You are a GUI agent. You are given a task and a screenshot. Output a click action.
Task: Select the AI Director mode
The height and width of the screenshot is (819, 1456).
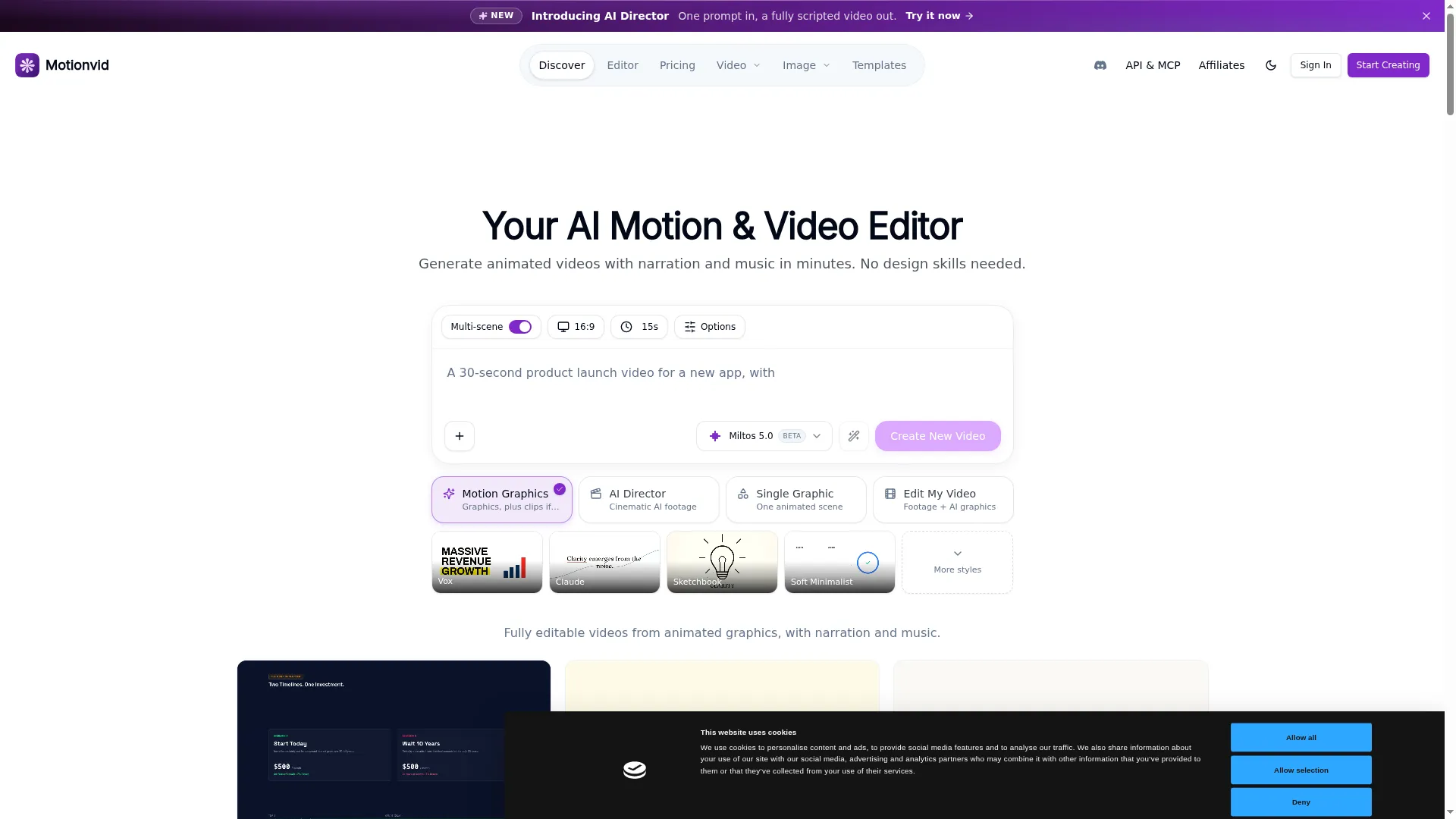(649, 500)
